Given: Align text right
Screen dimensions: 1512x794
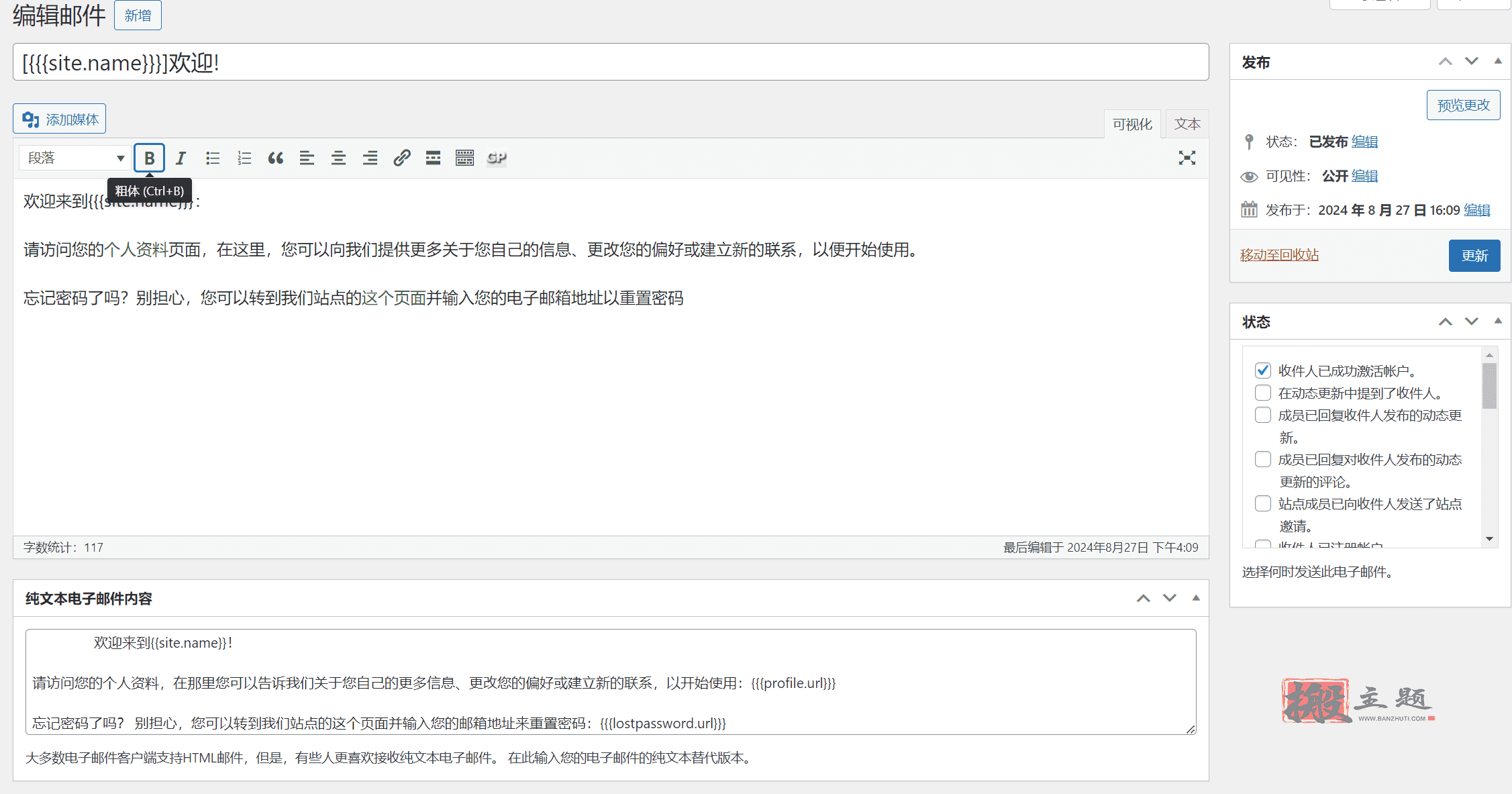Looking at the screenshot, I should click(370, 158).
